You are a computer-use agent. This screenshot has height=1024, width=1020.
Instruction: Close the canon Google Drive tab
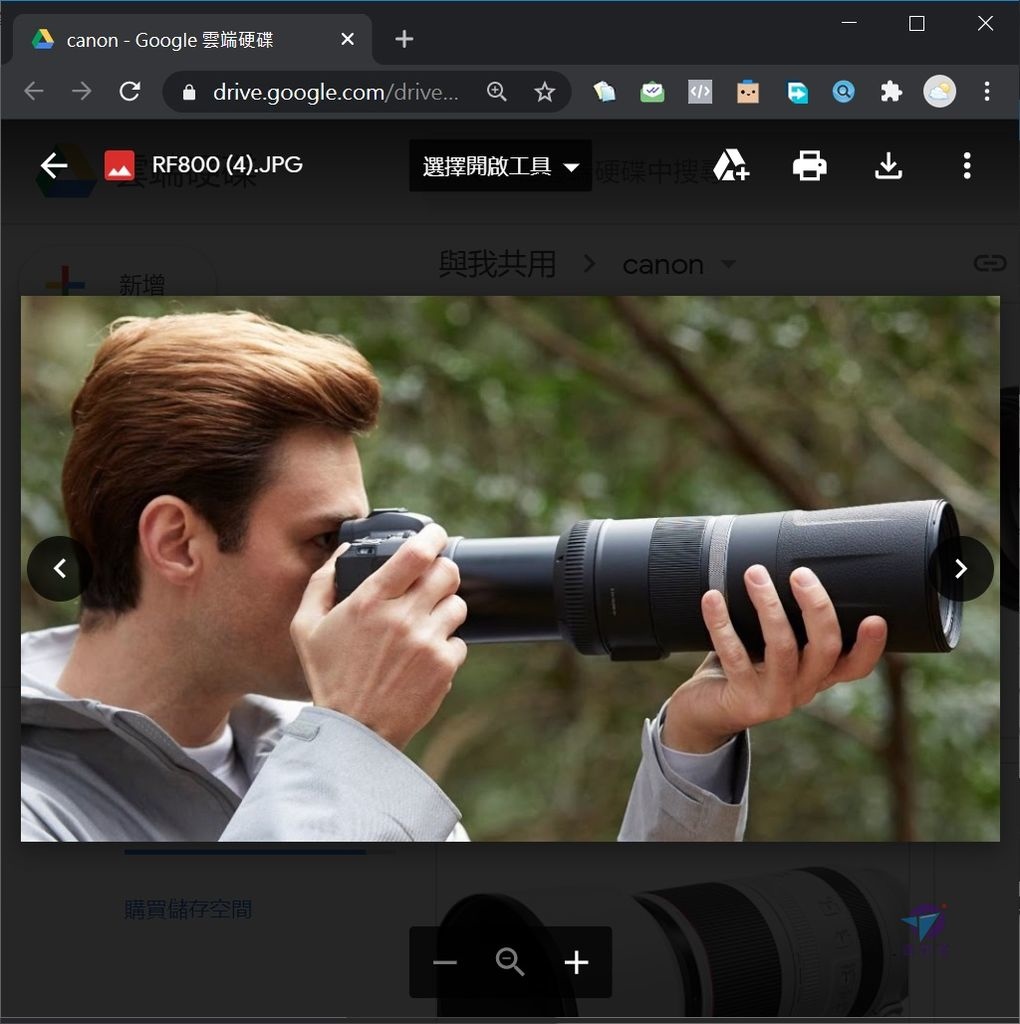click(347, 39)
